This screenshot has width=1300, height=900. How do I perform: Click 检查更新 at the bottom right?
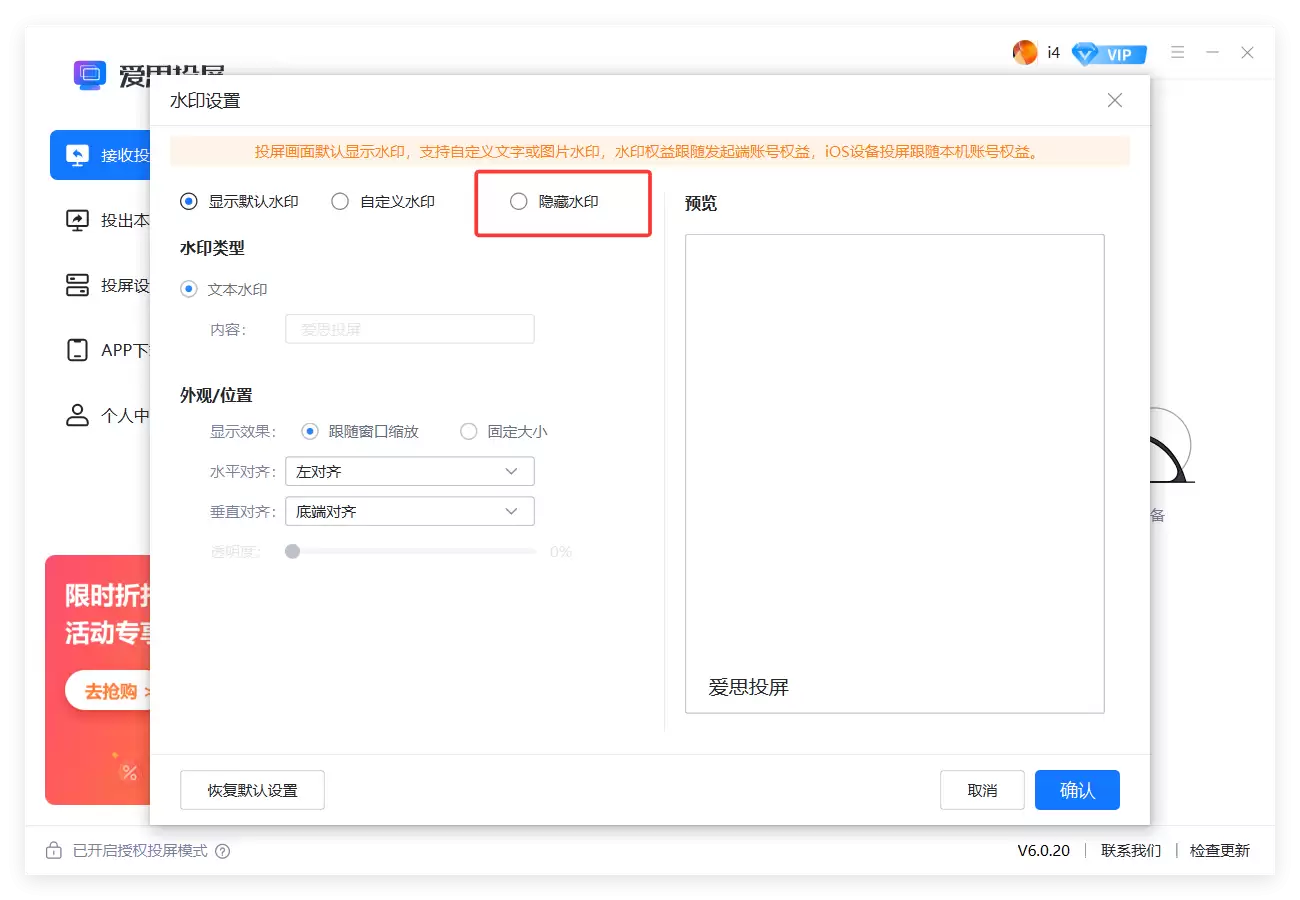point(1220,851)
